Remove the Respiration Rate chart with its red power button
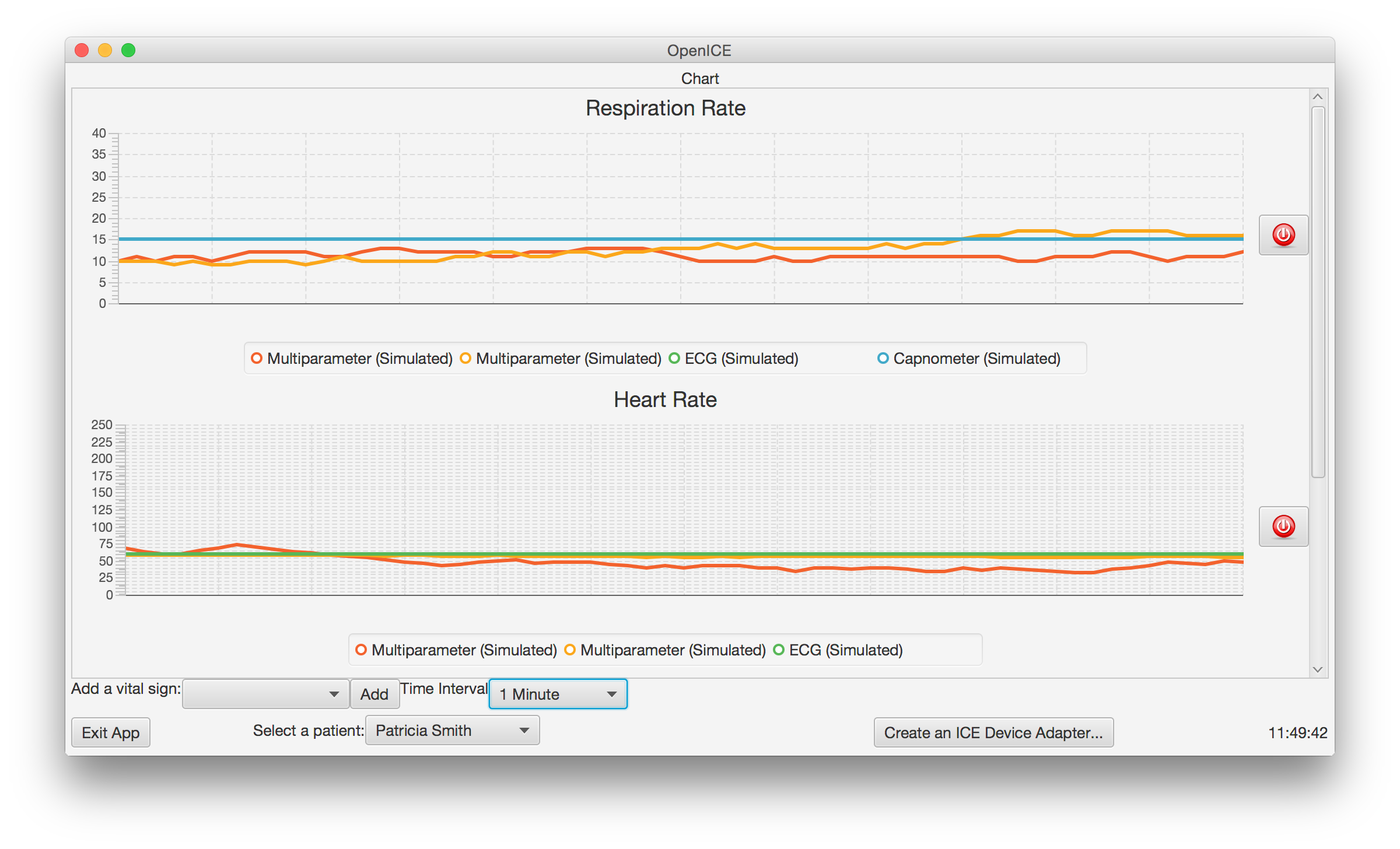 [x=1283, y=235]
